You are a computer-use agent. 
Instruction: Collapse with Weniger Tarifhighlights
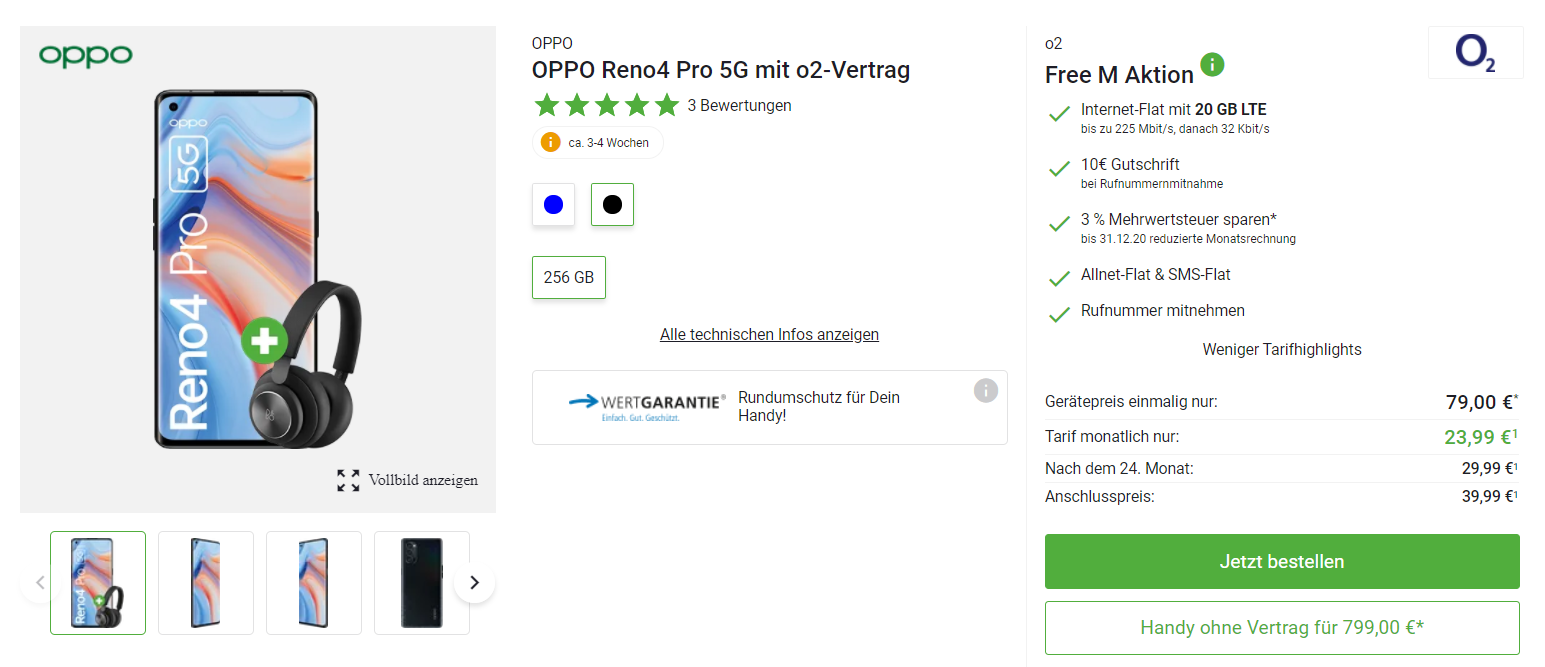[1281, 349]
